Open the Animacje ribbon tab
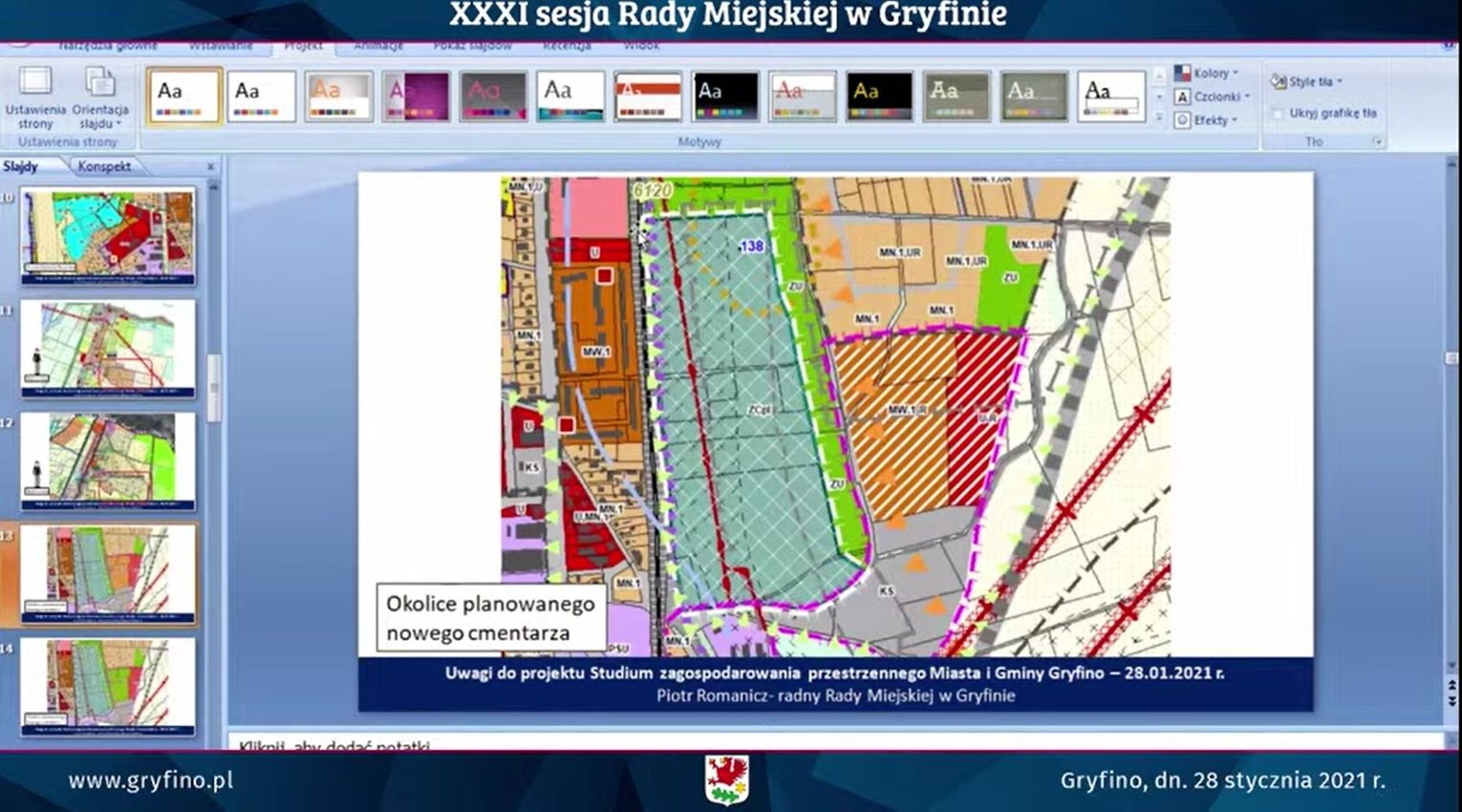 378,45
